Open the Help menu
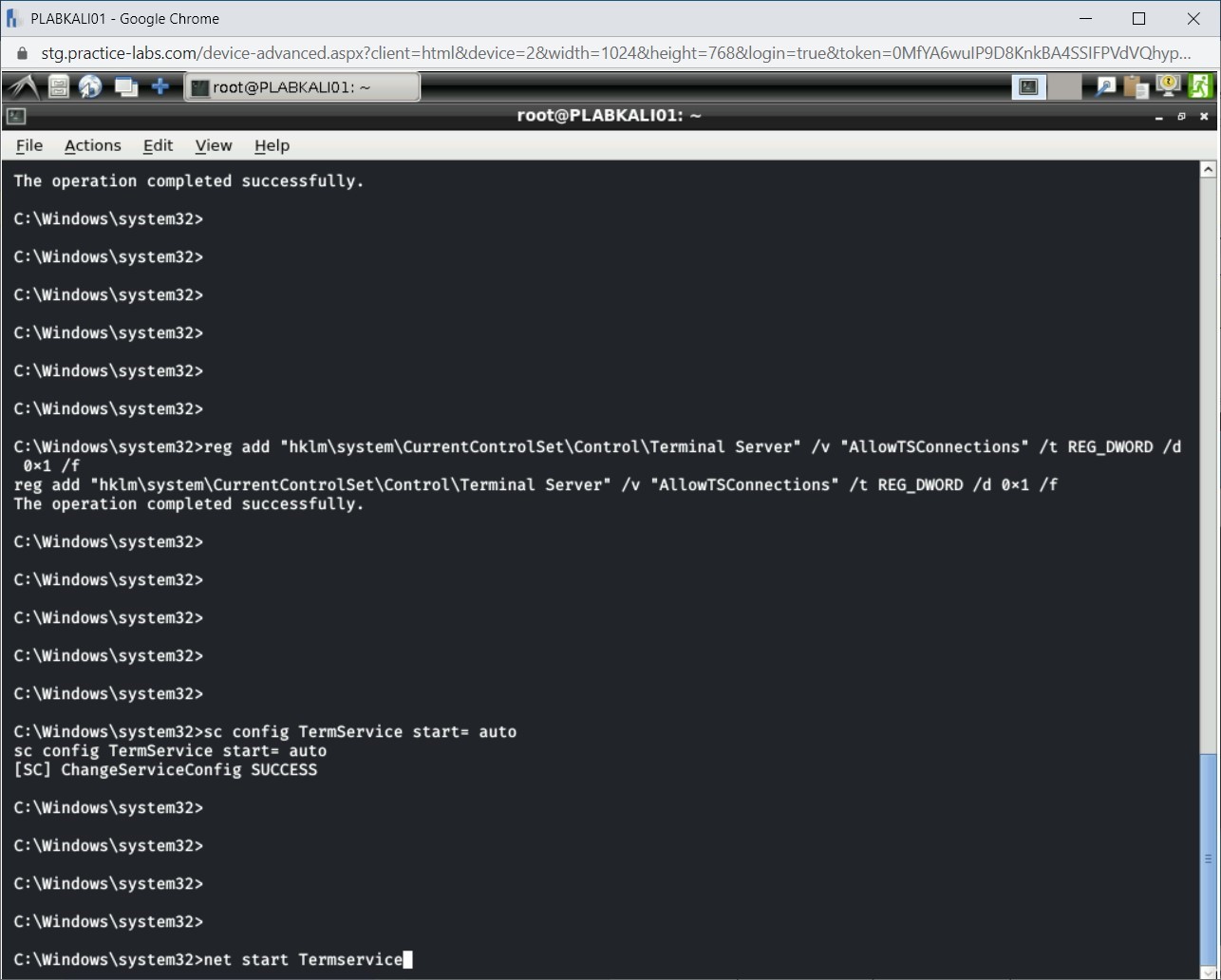Image resolution: width=1221 pixels, height=980 pixels. (x=272, y=145)
